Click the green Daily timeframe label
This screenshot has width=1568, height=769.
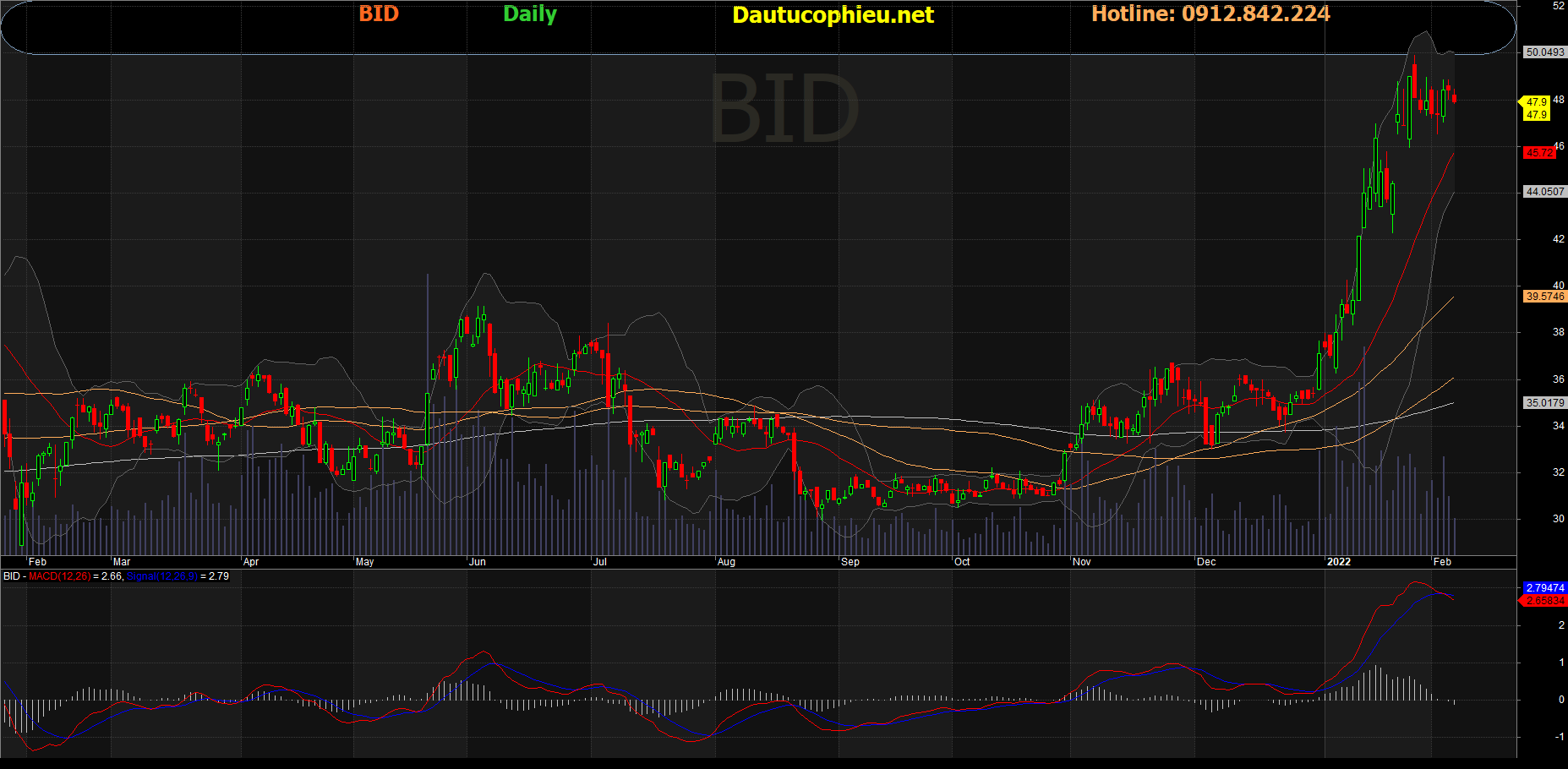[x=529, y=14]
